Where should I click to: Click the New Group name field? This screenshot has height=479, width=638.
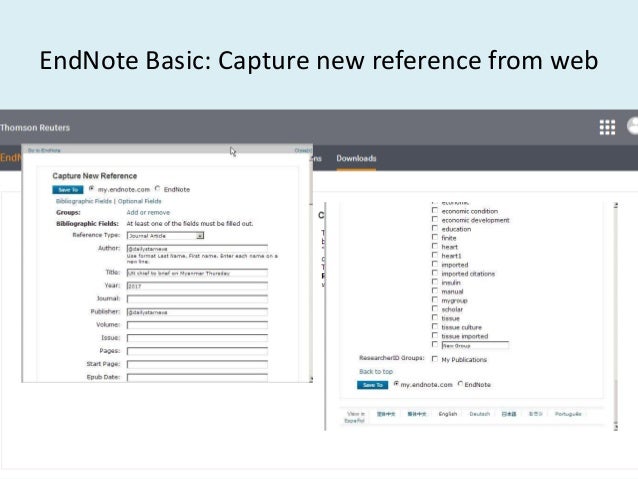point(475,346)
